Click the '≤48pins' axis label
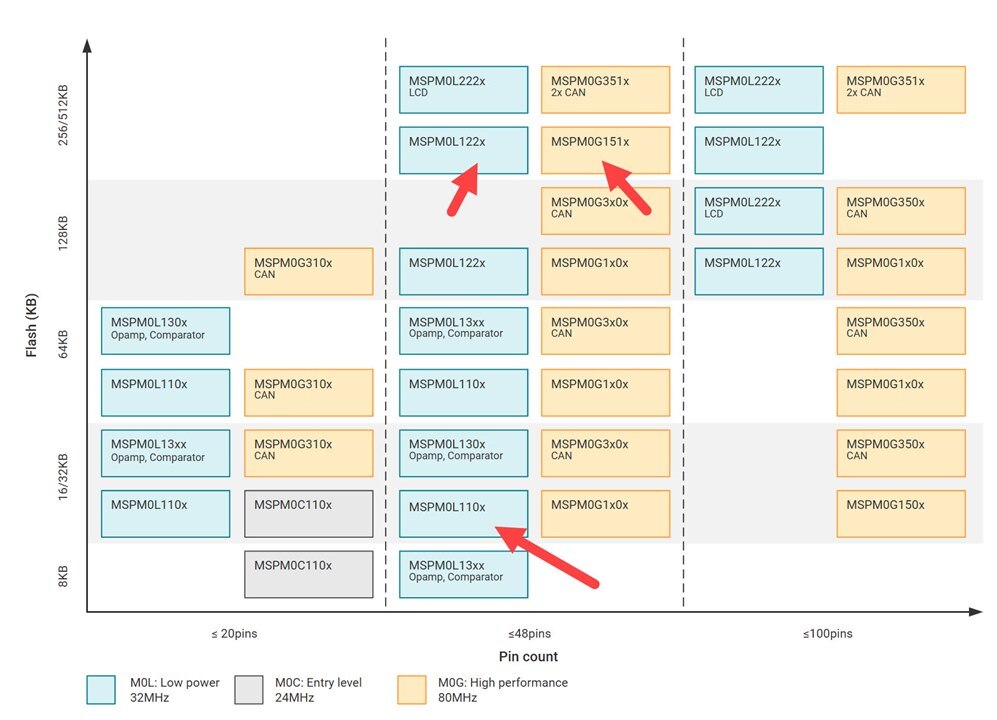Viewport: 997px width, 720px height. [530, 633]
